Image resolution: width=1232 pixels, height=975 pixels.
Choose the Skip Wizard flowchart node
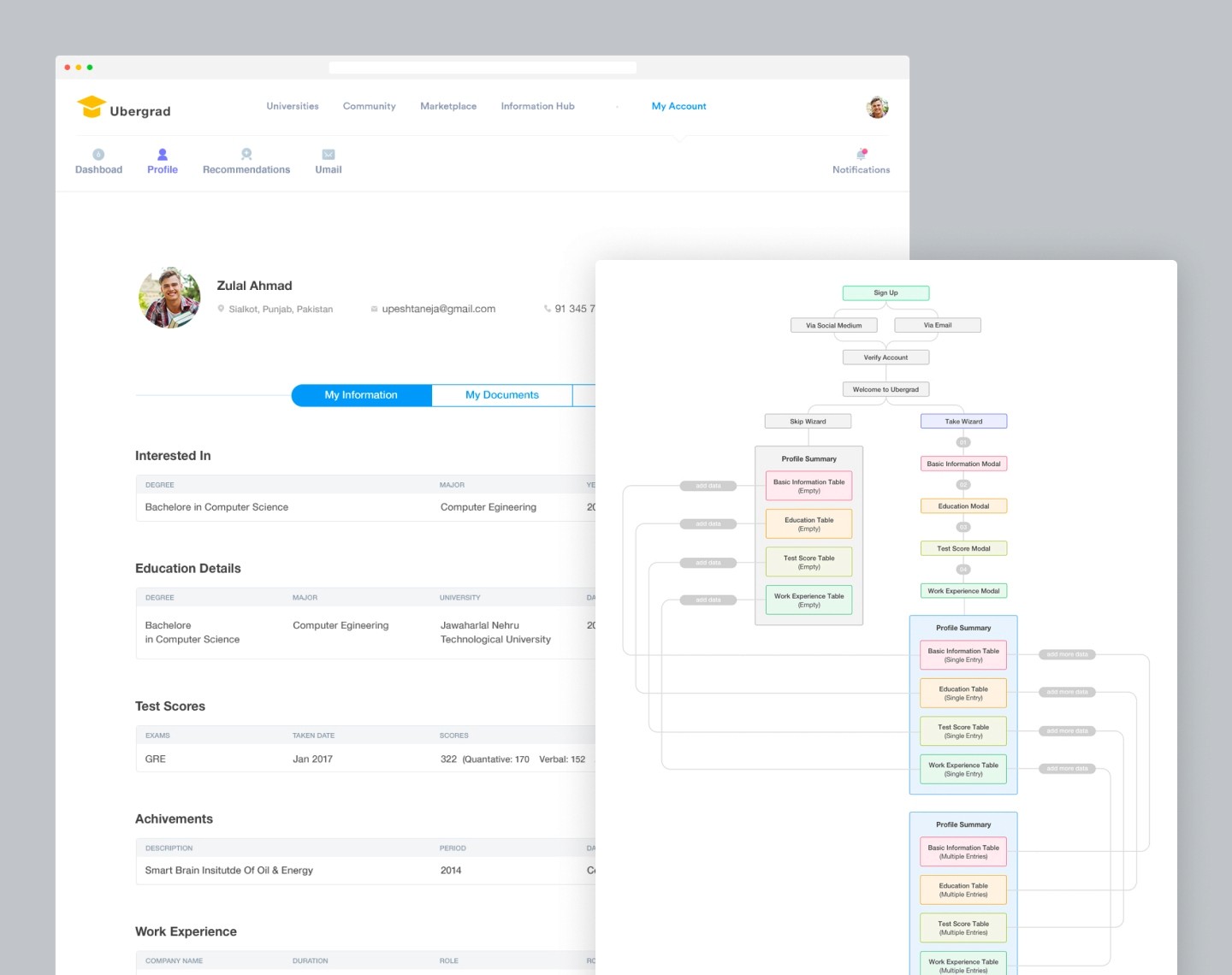pos(808,421)
